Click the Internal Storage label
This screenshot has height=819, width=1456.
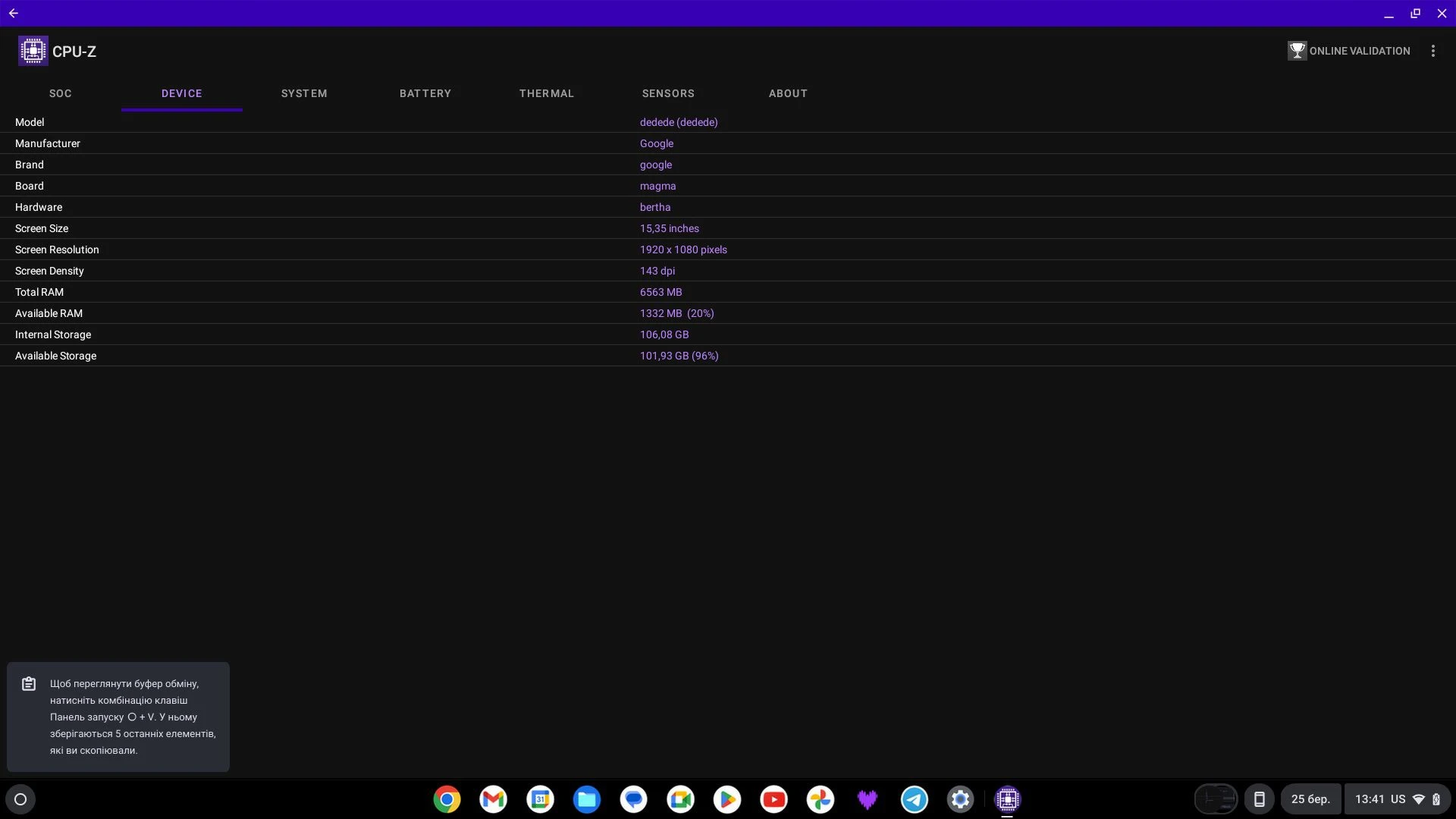tap(53, 334)
